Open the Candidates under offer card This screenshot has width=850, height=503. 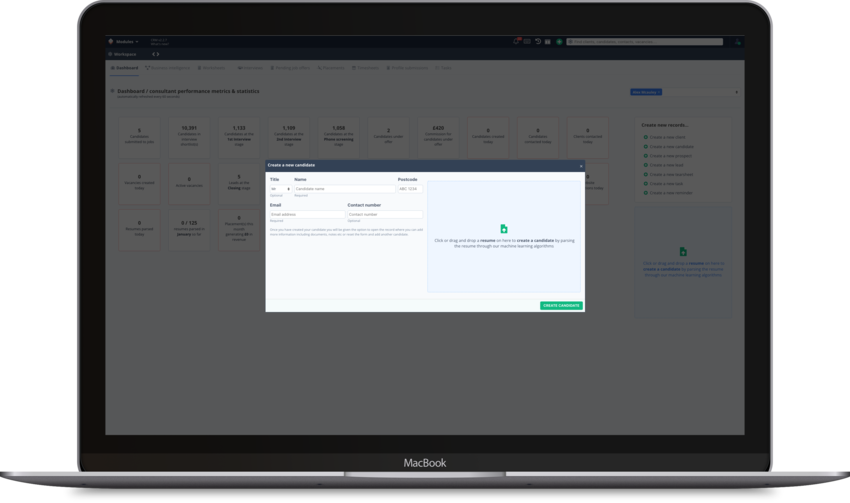click(x=388, y=138)
